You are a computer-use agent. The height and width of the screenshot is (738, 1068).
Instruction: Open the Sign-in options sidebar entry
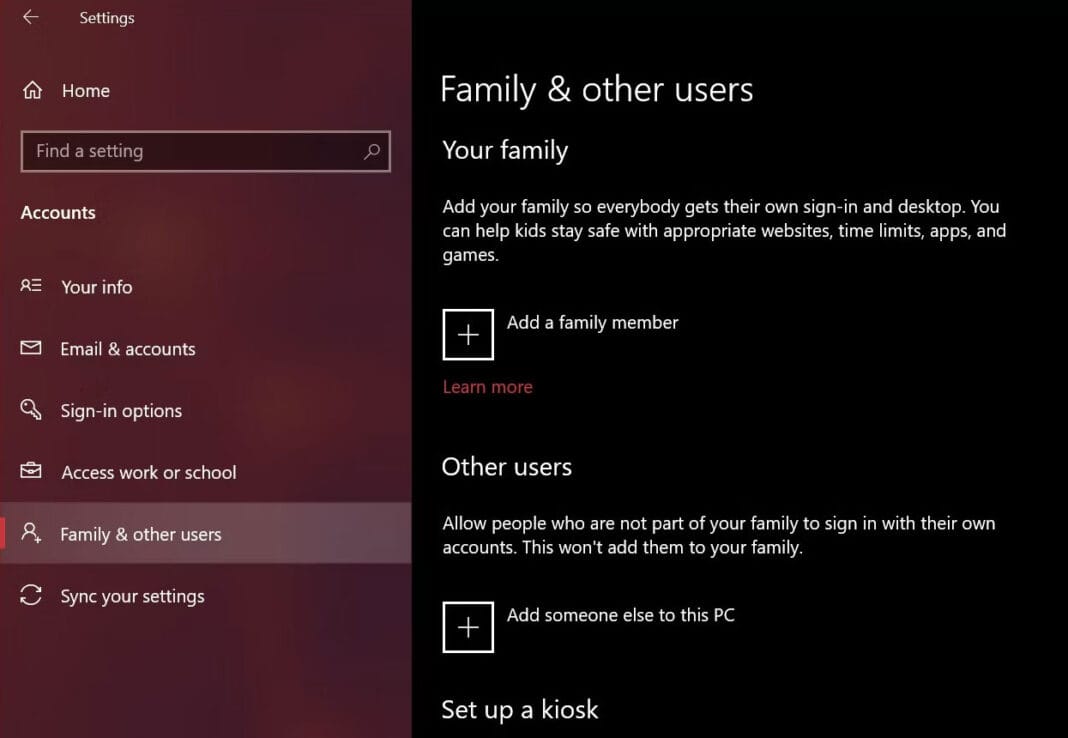(x=122, y=410)
